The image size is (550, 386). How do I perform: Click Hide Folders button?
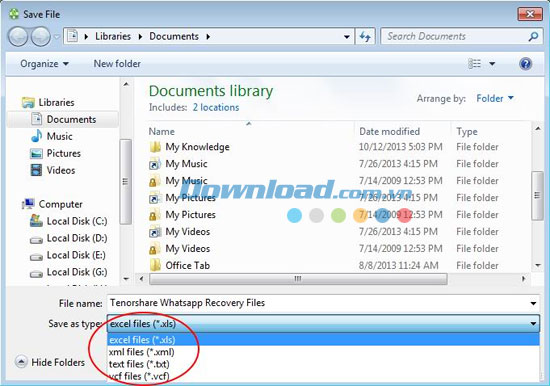pyautogui.click(x=50, y=362)
